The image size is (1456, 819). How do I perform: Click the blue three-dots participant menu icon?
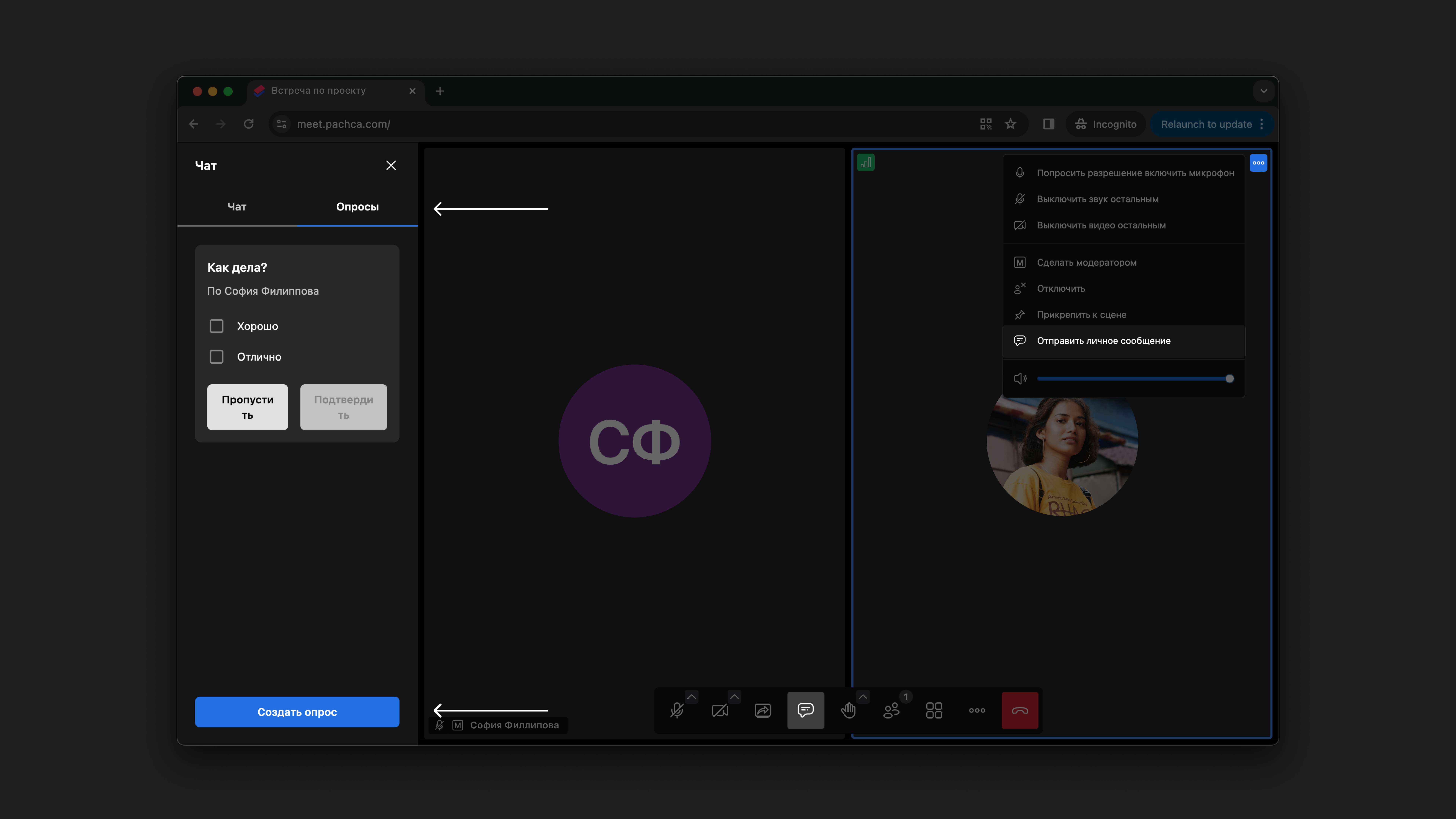pyautogui.click(x=1258, y=163)
